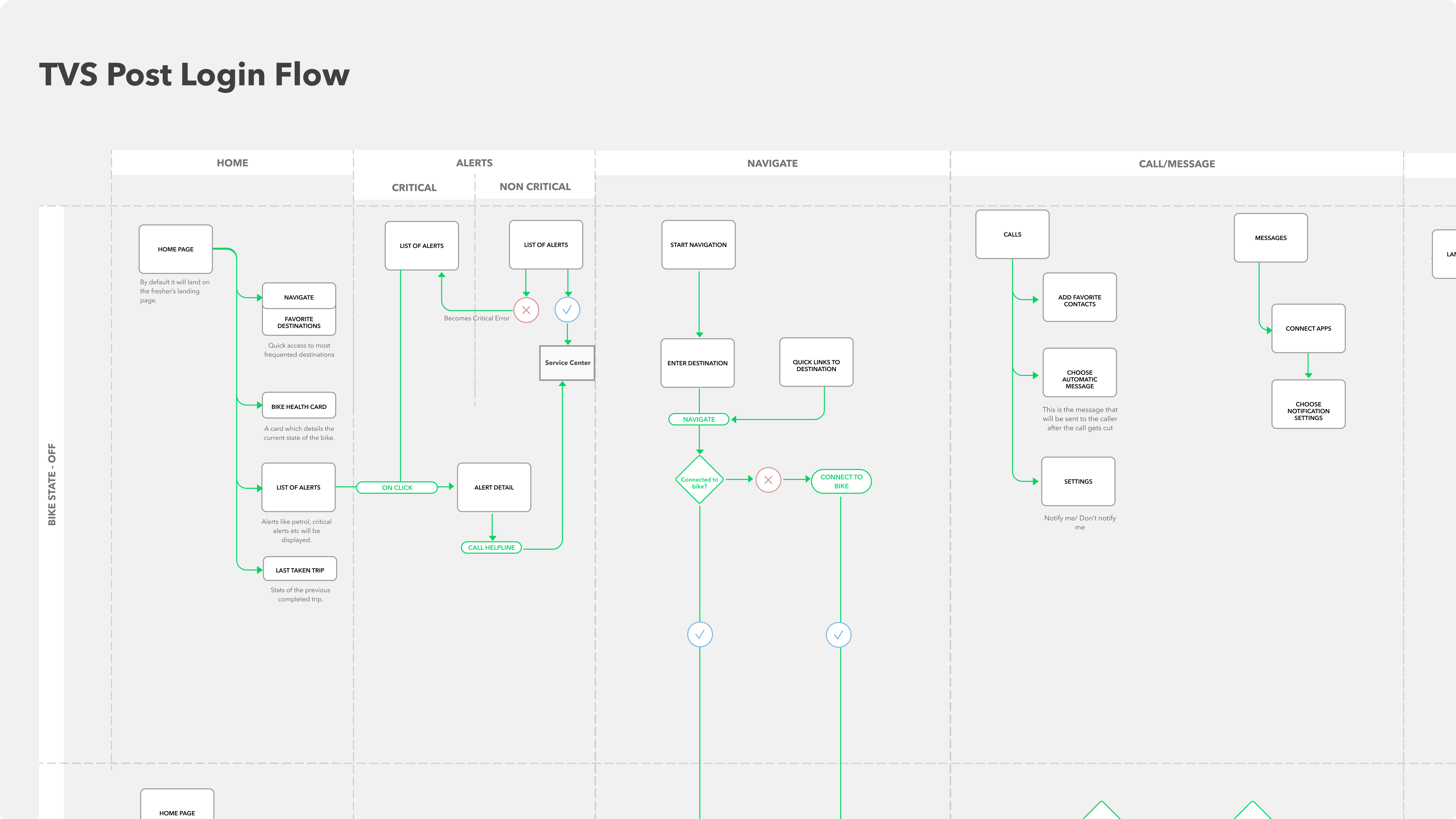This screenshot has height=819, width=1456.
Task: Select the CRITICAL alerts sub-header
Action: click(414, 188)
